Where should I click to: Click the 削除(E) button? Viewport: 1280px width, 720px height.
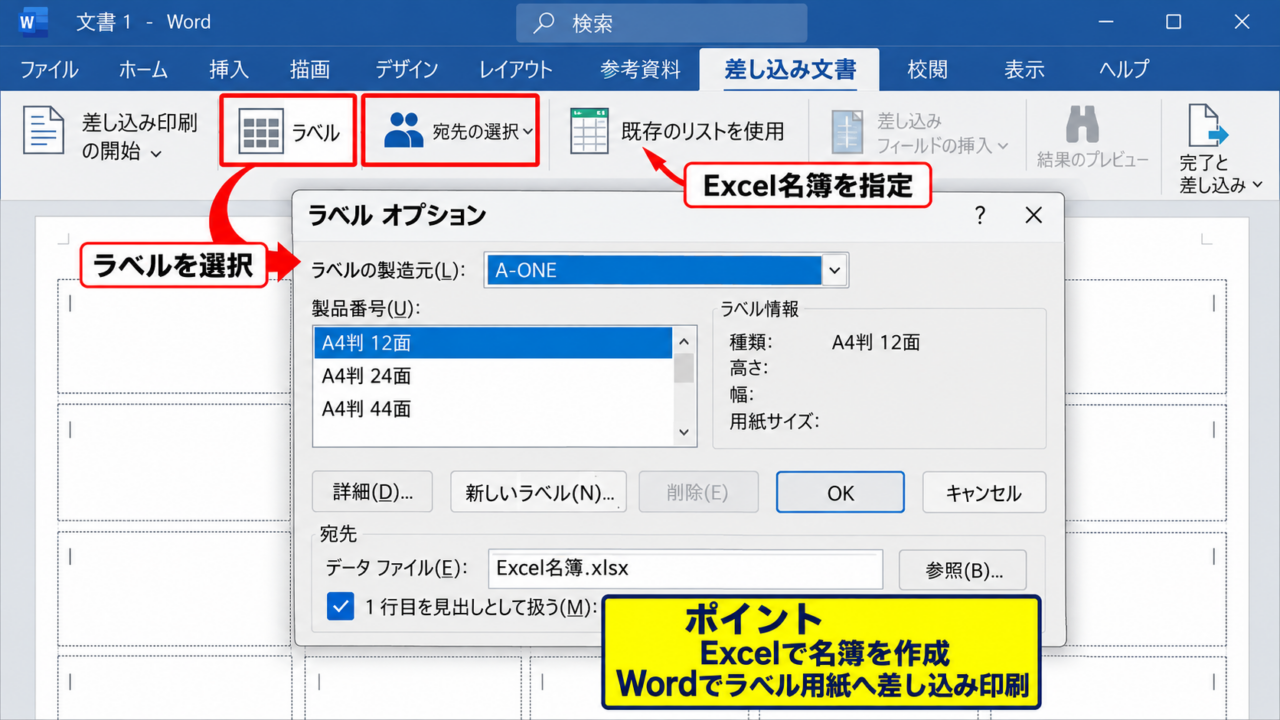pyautogui.click(x=698, y=492)
